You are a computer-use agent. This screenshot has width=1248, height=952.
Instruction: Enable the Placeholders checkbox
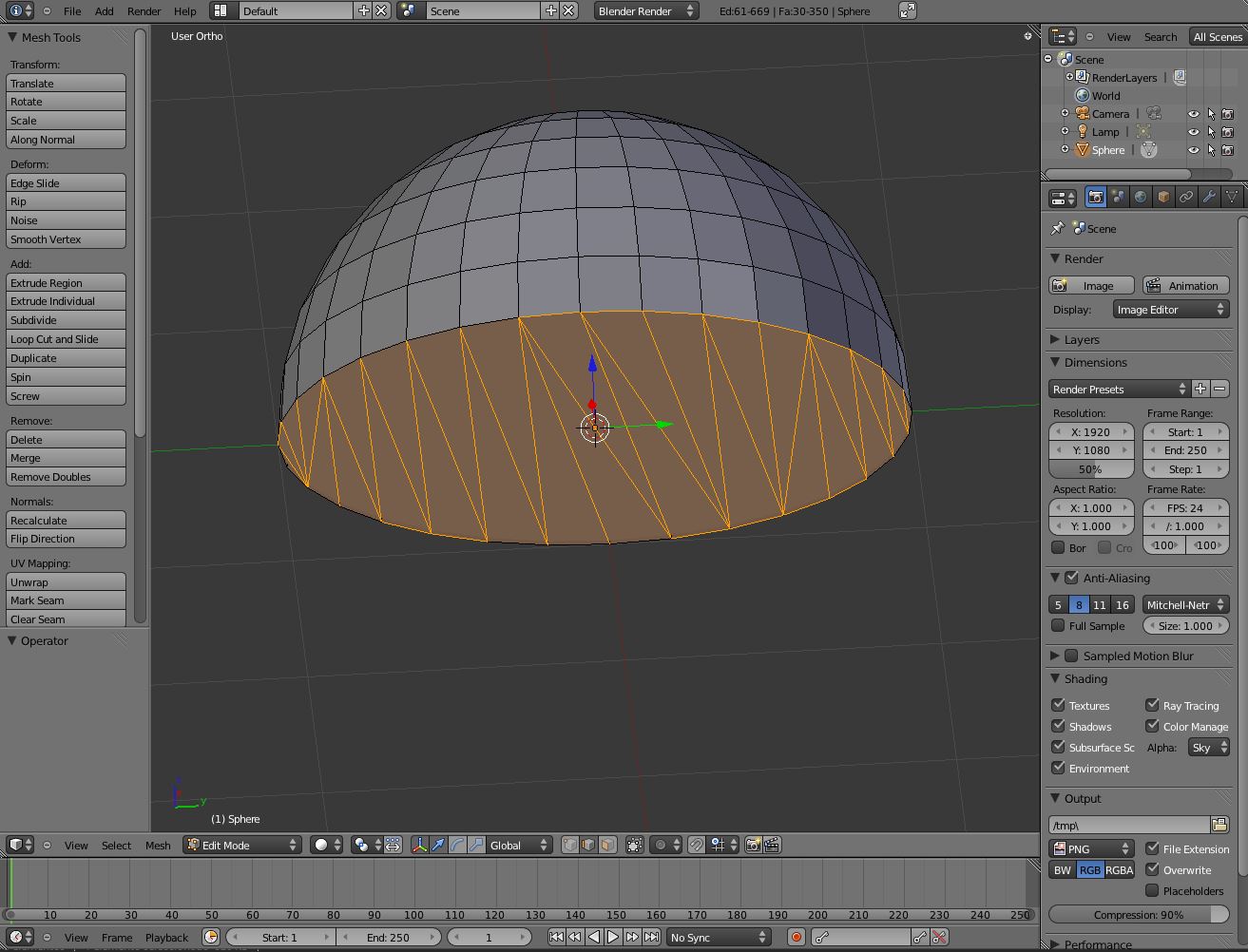(x=1152, y=890)
